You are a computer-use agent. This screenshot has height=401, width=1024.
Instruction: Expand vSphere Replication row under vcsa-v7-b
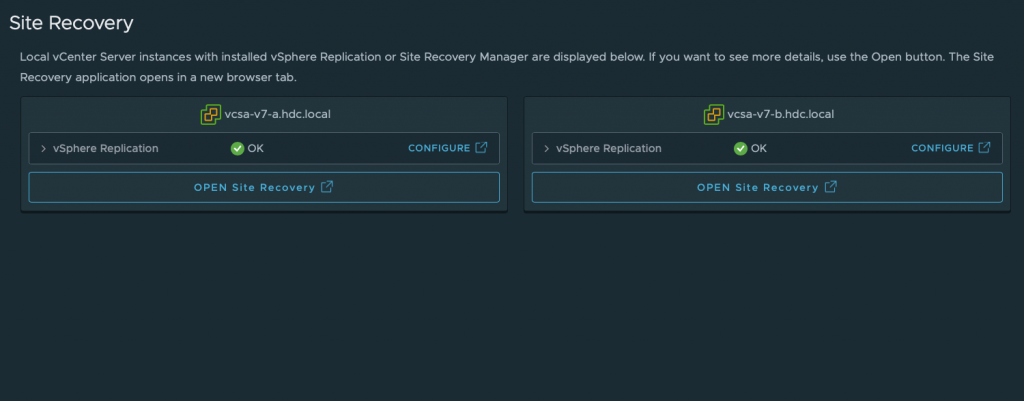(x=547, y=148)
